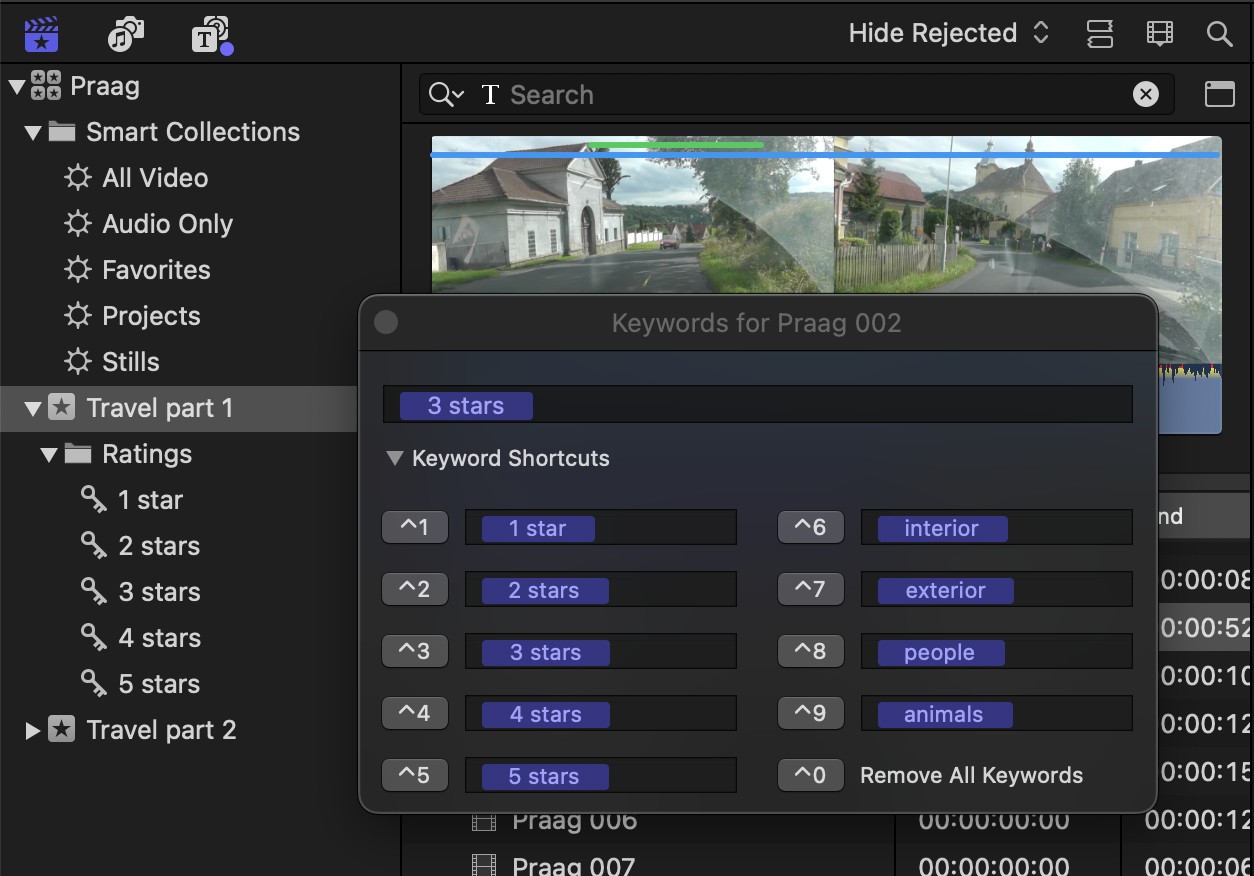
Task: Collapse the Keyword Shortcuts disclosure triangle
Action: coord(395,458)
